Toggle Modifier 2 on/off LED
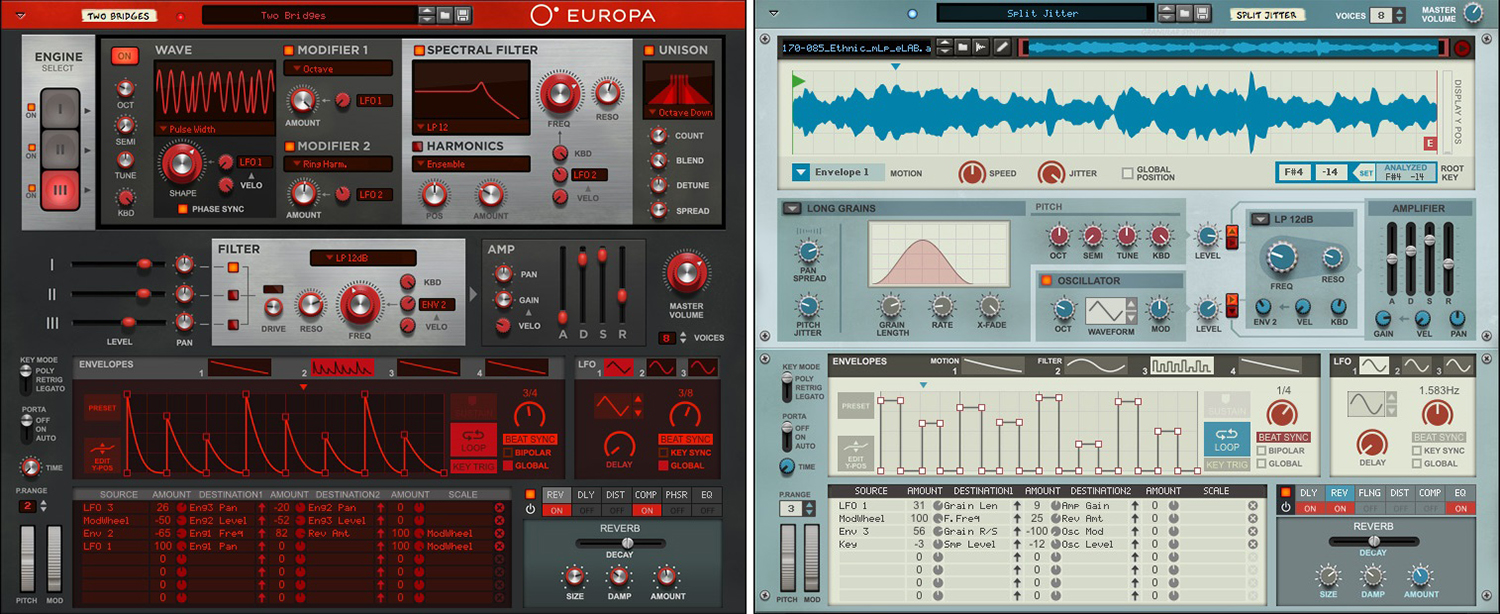 click(x=288, y=146)
